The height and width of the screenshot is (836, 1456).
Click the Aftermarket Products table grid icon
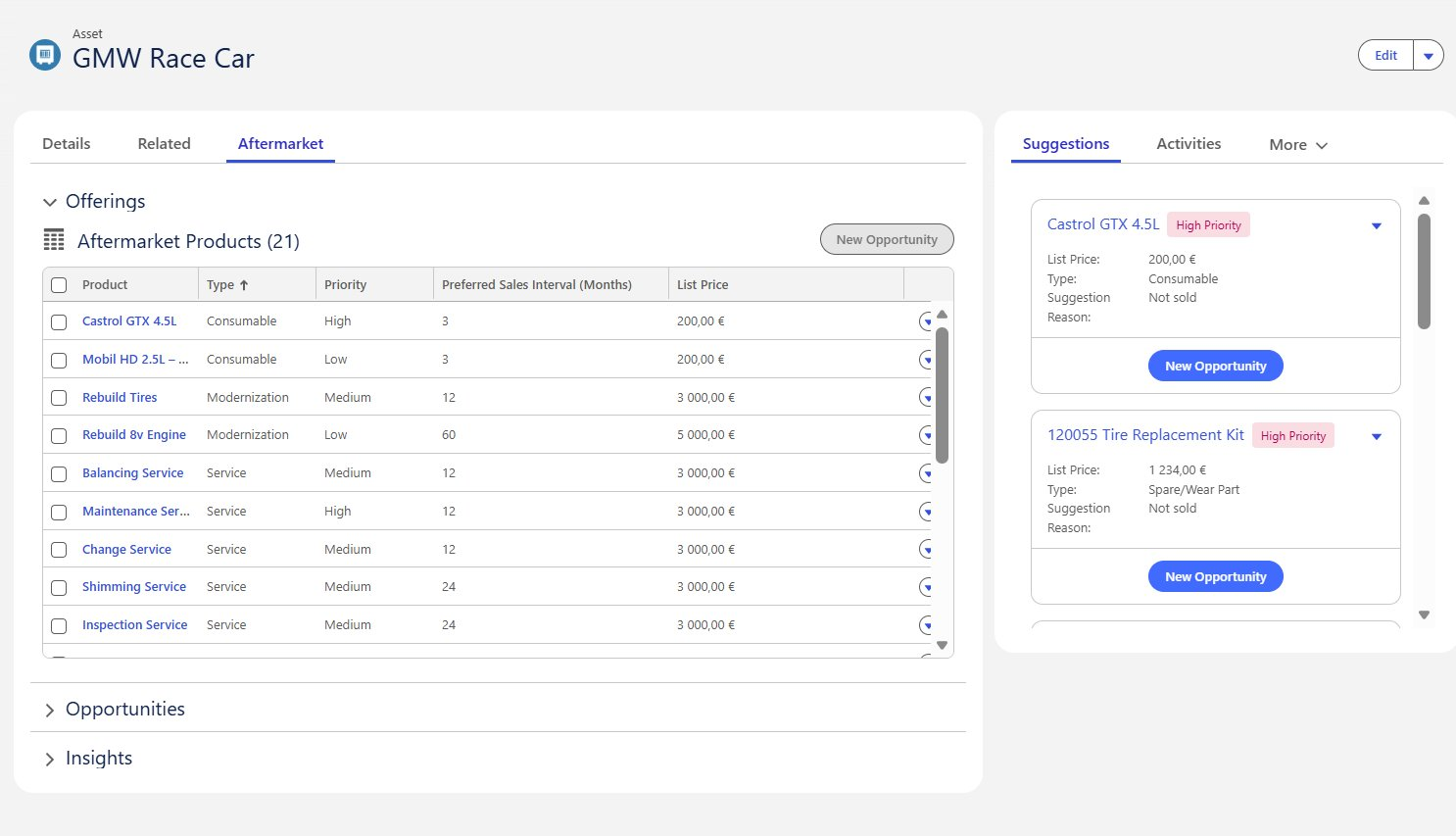pos(54,240)
